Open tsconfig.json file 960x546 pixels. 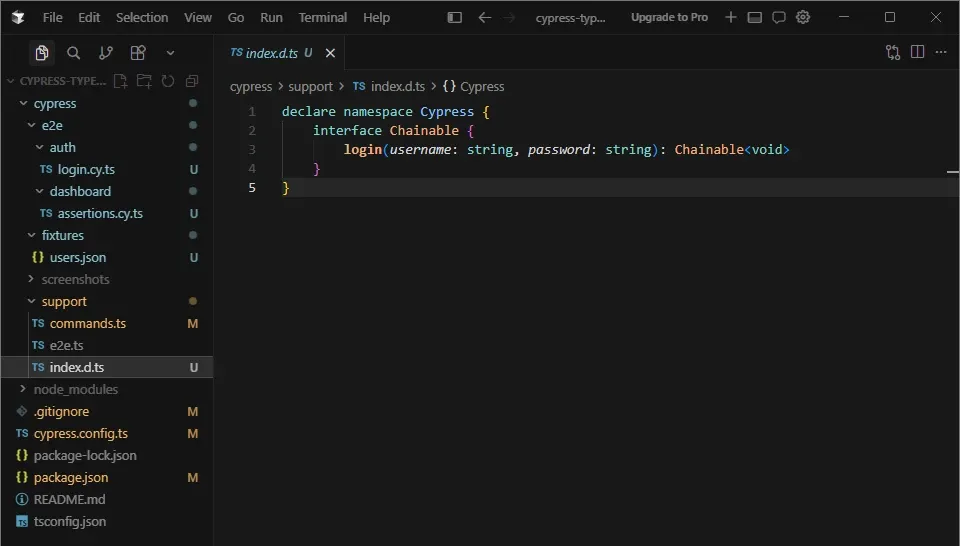pos(107,522)
